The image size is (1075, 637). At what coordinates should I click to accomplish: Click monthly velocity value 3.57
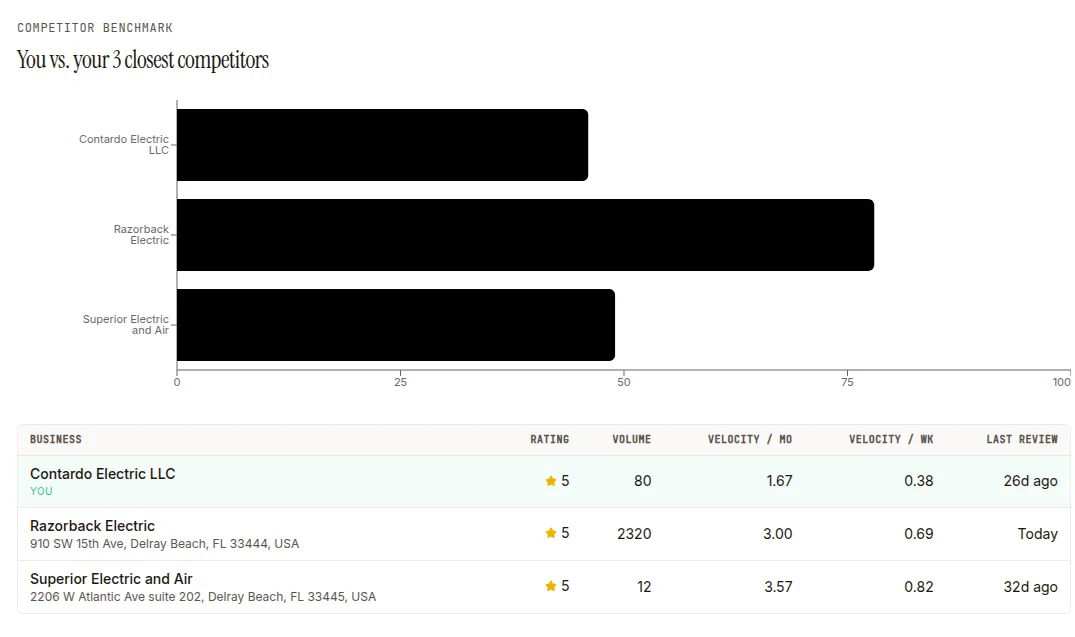778,587
